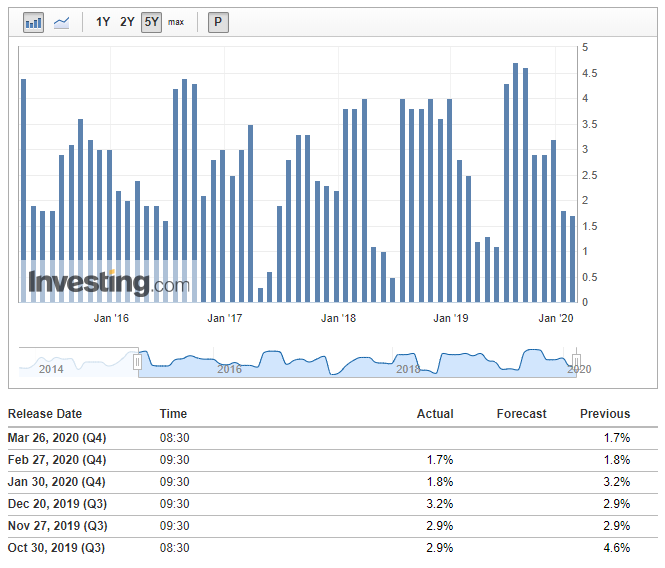The image size is (665, 568).
Task: Click 2014 in the navigator timeline
Action: pyautogui.click(x=51, y=369)
